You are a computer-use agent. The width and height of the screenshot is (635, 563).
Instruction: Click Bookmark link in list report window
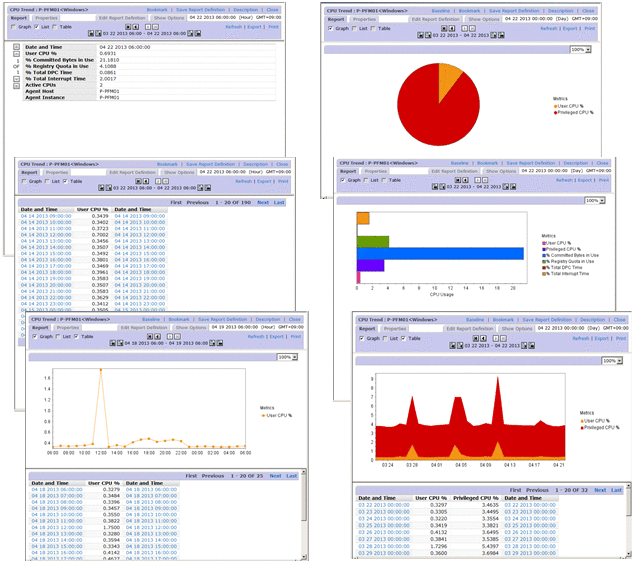pyautogui.click(x=157, y=9)
